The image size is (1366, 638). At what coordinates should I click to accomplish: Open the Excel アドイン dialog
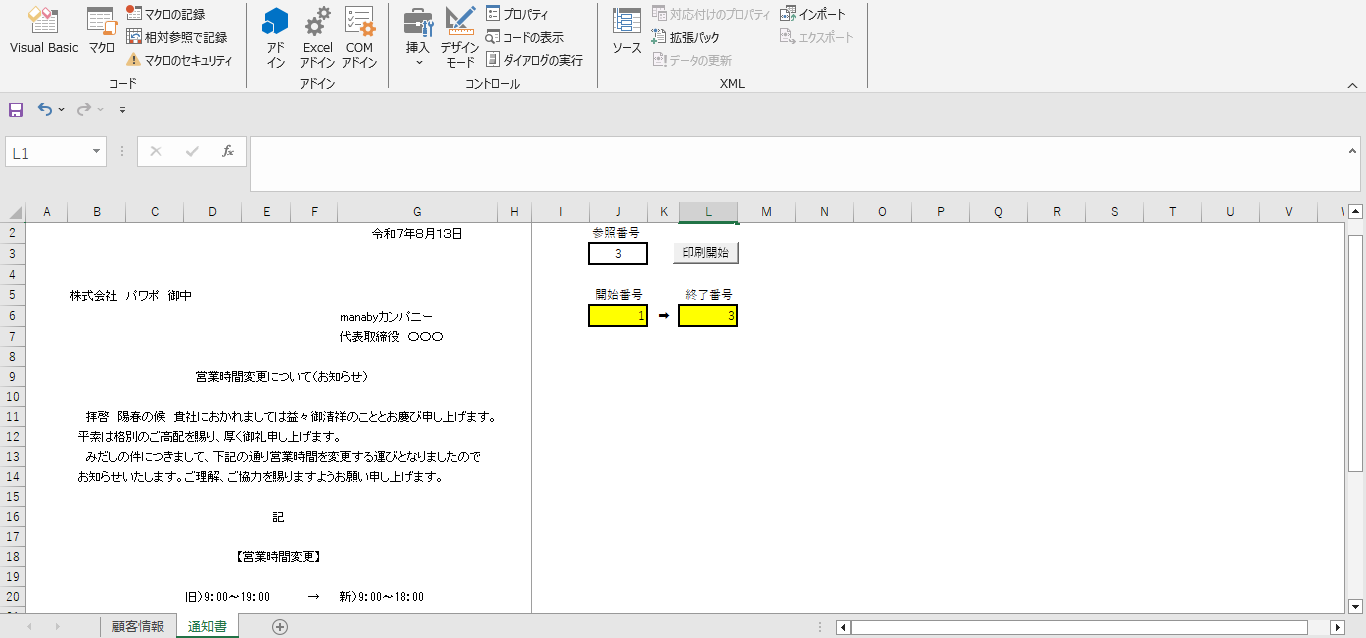pos(317,38)
